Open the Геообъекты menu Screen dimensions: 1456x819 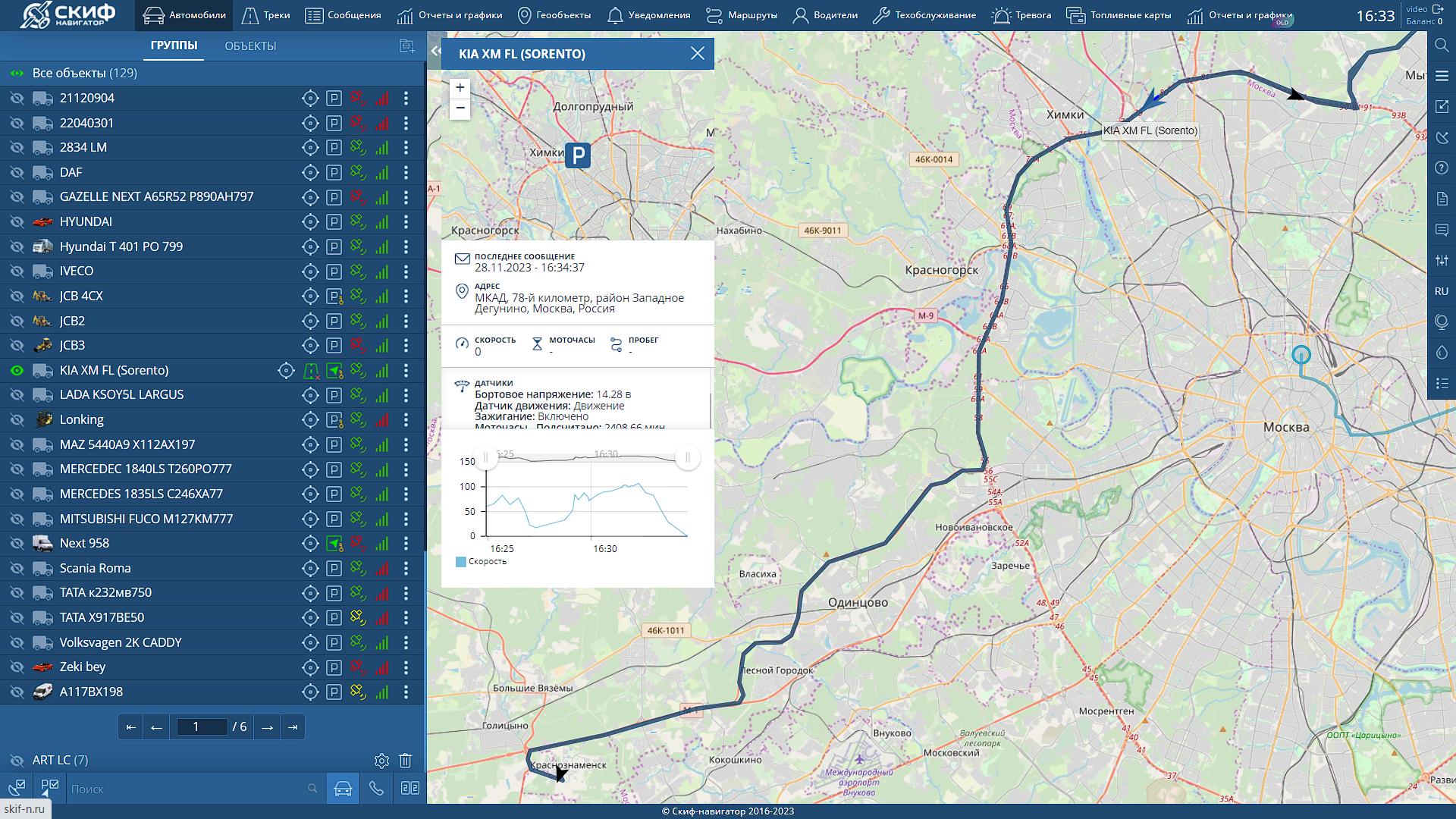554,15
